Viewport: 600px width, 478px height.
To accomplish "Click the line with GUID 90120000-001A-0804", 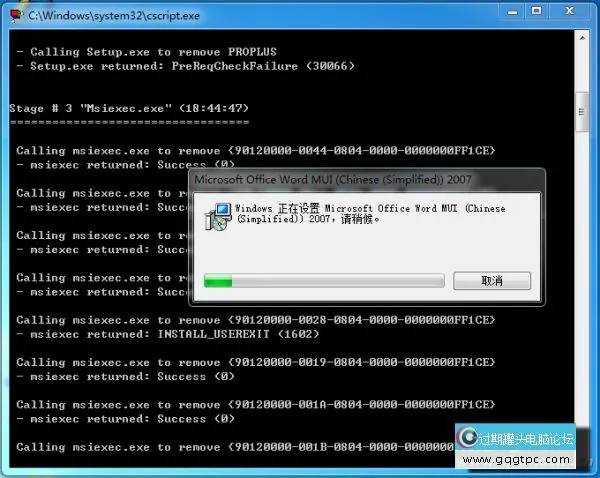I will (256, 405).
